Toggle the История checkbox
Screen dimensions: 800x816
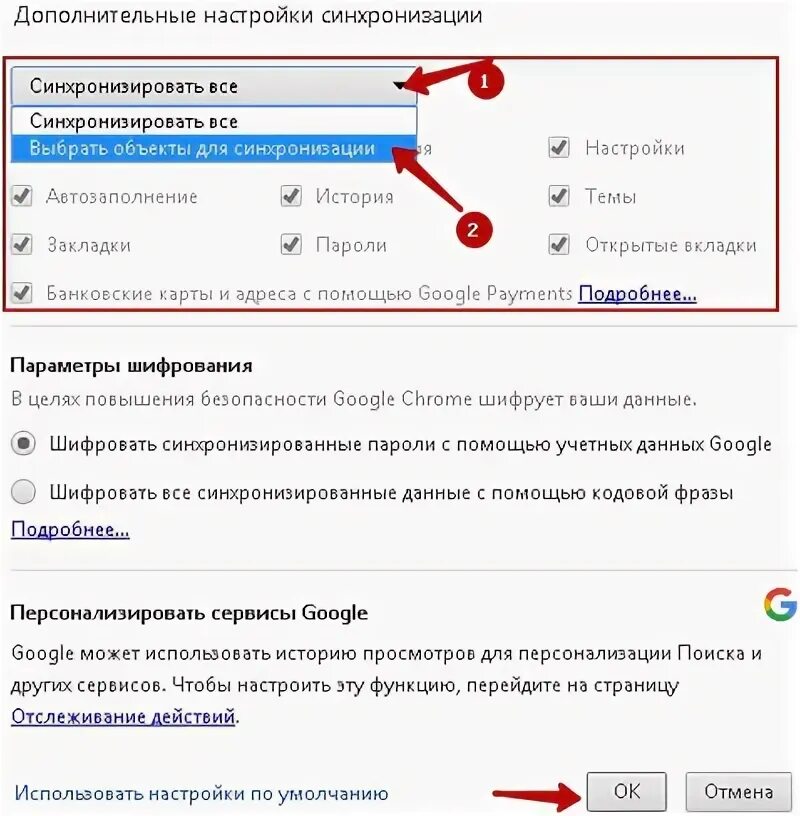tap(291, 196)
